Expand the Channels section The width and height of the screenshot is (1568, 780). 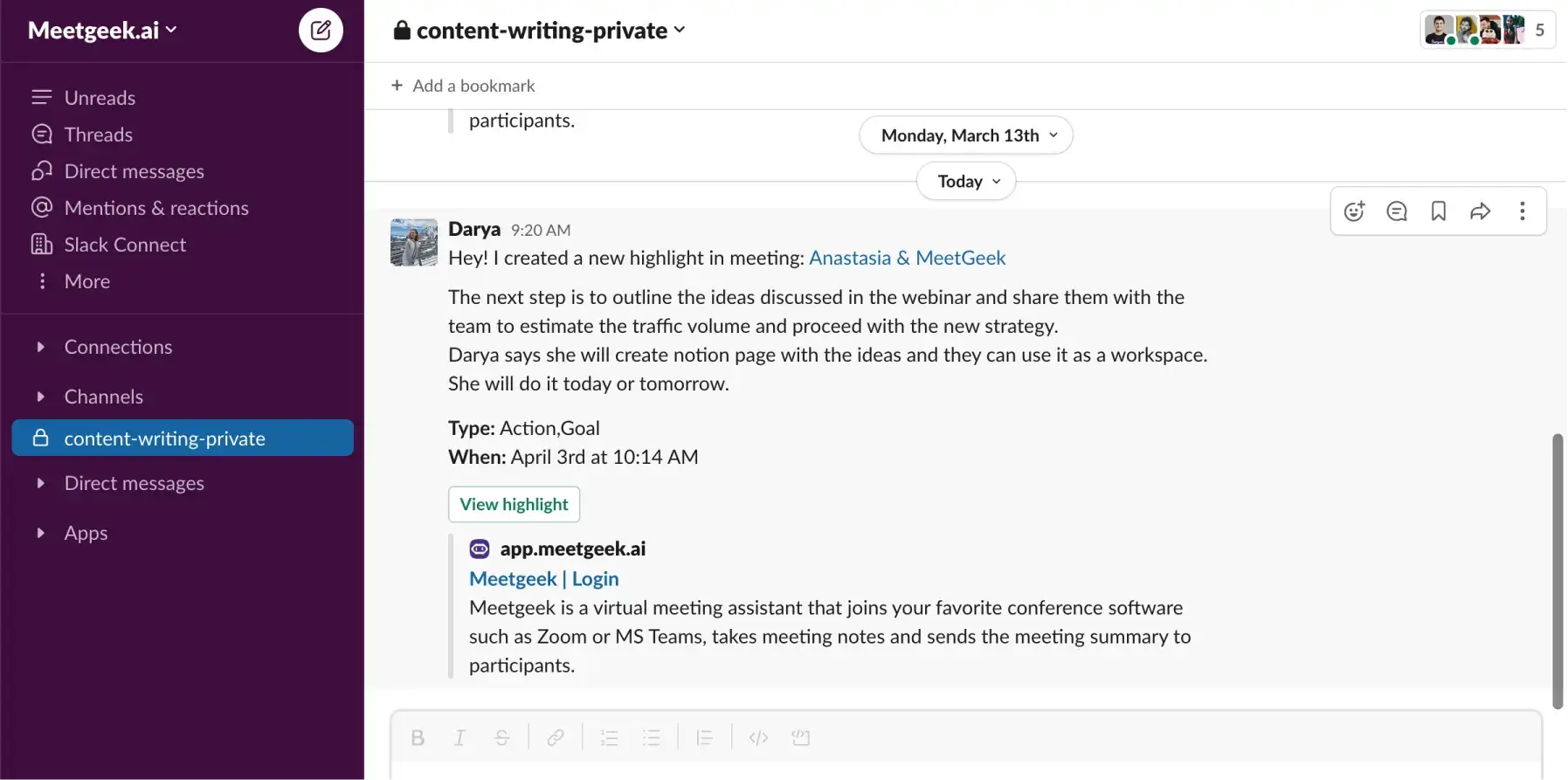tap(41, 396)
